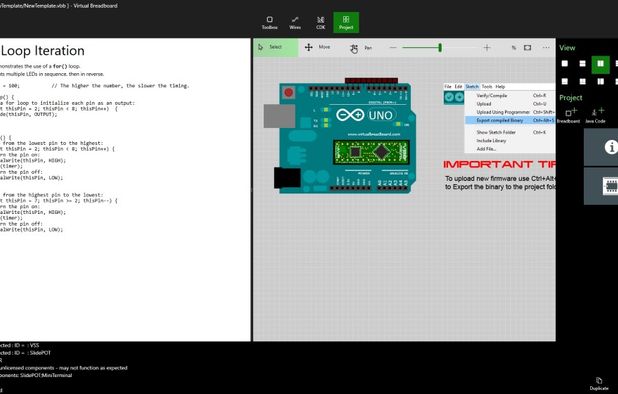
Task: Choose the Move tool
Action: tap(318, 47)
